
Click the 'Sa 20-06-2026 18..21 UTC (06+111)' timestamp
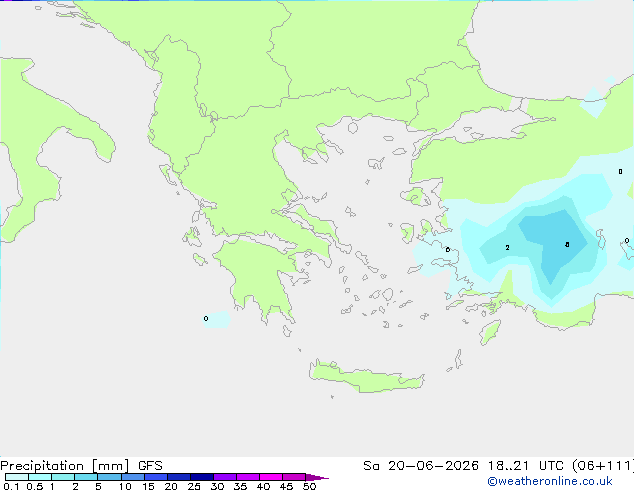[498, 466]
